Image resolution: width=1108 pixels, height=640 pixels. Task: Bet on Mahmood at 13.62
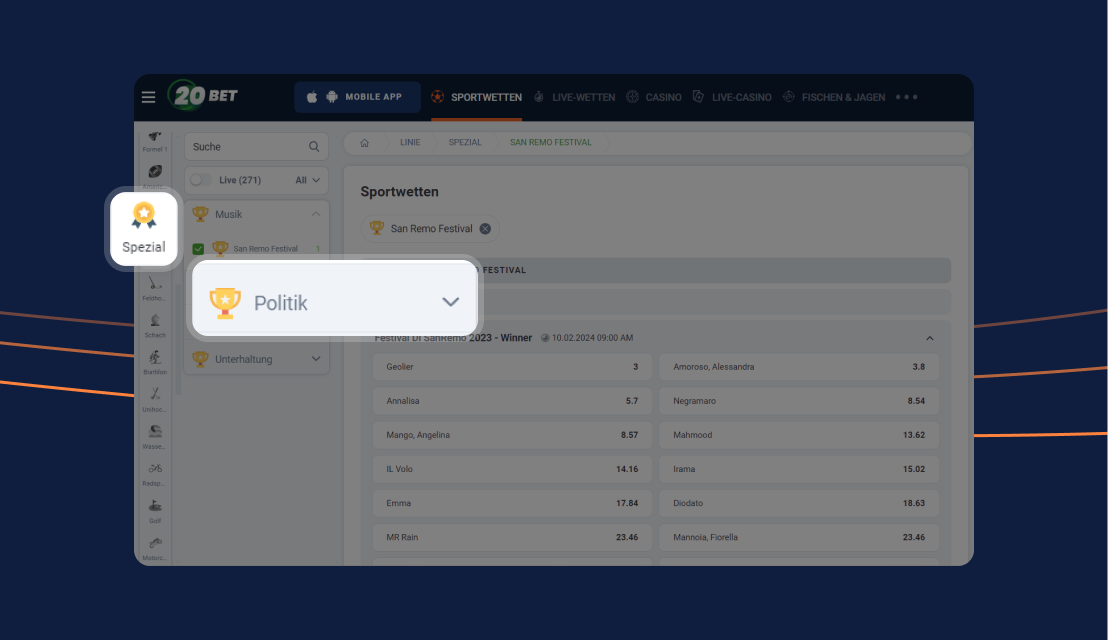click(x=799, y=435)
